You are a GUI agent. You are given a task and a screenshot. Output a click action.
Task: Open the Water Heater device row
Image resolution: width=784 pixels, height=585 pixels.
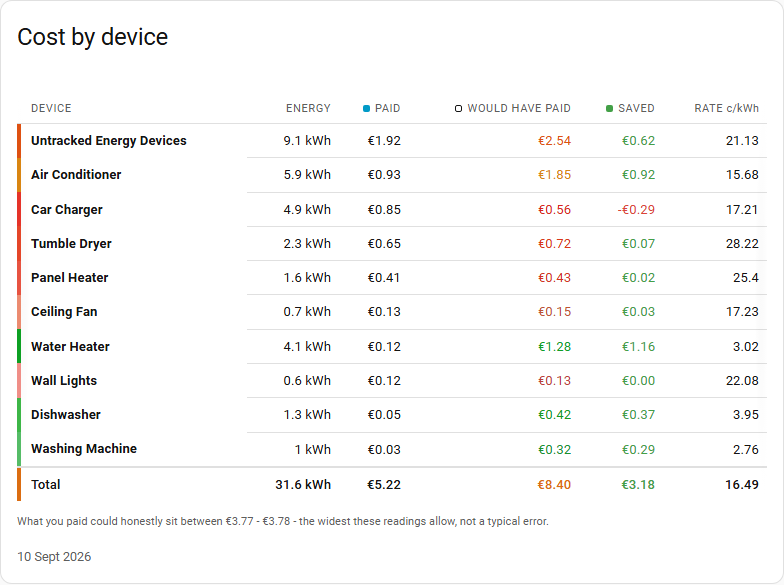tap(392, 346)
